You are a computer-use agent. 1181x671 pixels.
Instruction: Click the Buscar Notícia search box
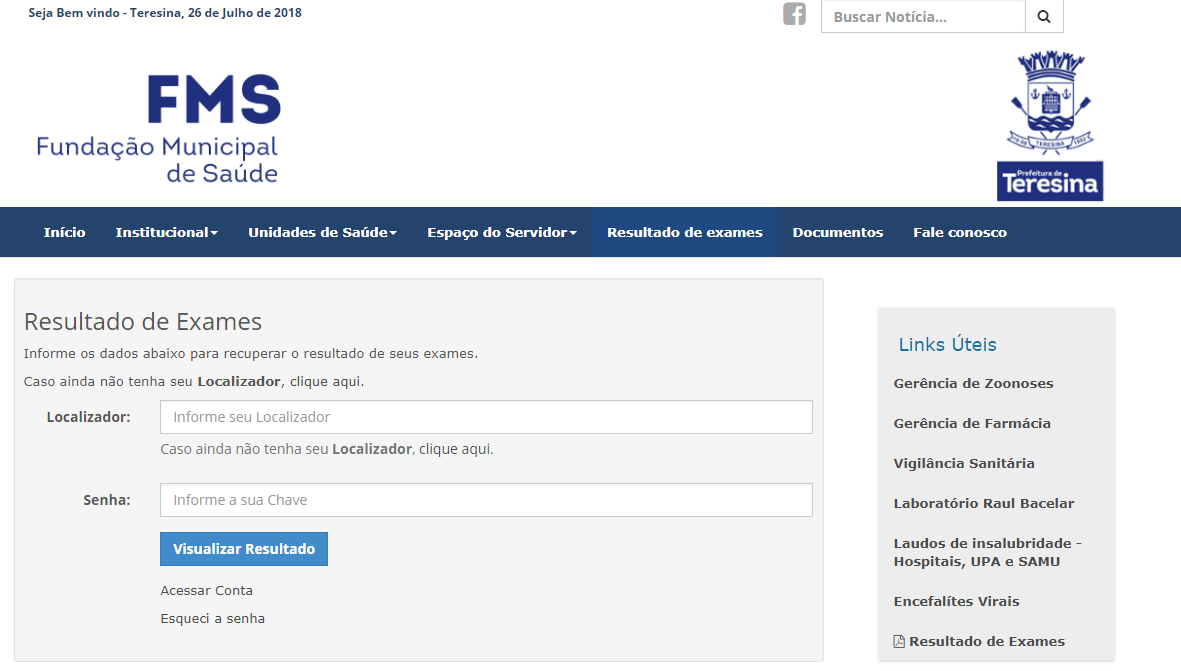pyautogui.click(x=921, y=16)
